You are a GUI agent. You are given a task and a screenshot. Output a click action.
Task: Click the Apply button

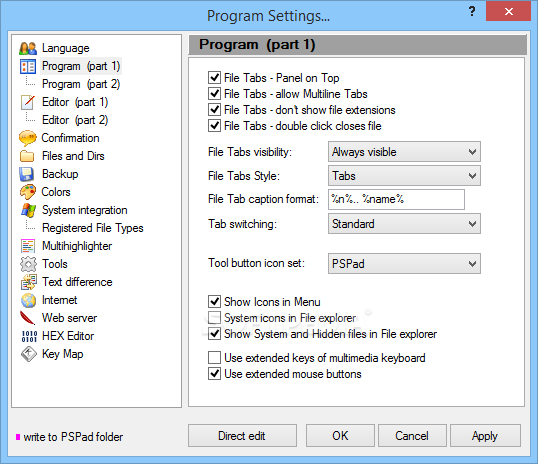point(485,436)
